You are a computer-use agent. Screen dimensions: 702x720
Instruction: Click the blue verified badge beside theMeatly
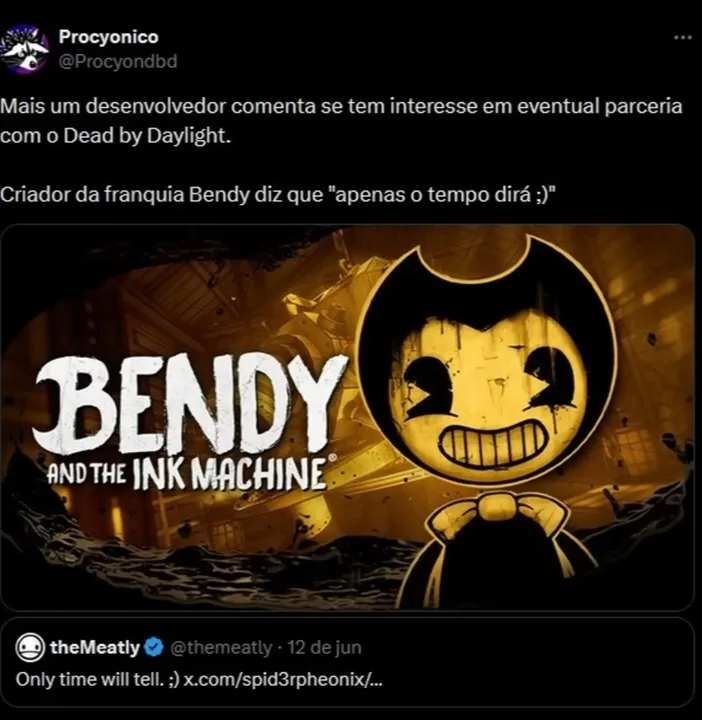[154, 647]
